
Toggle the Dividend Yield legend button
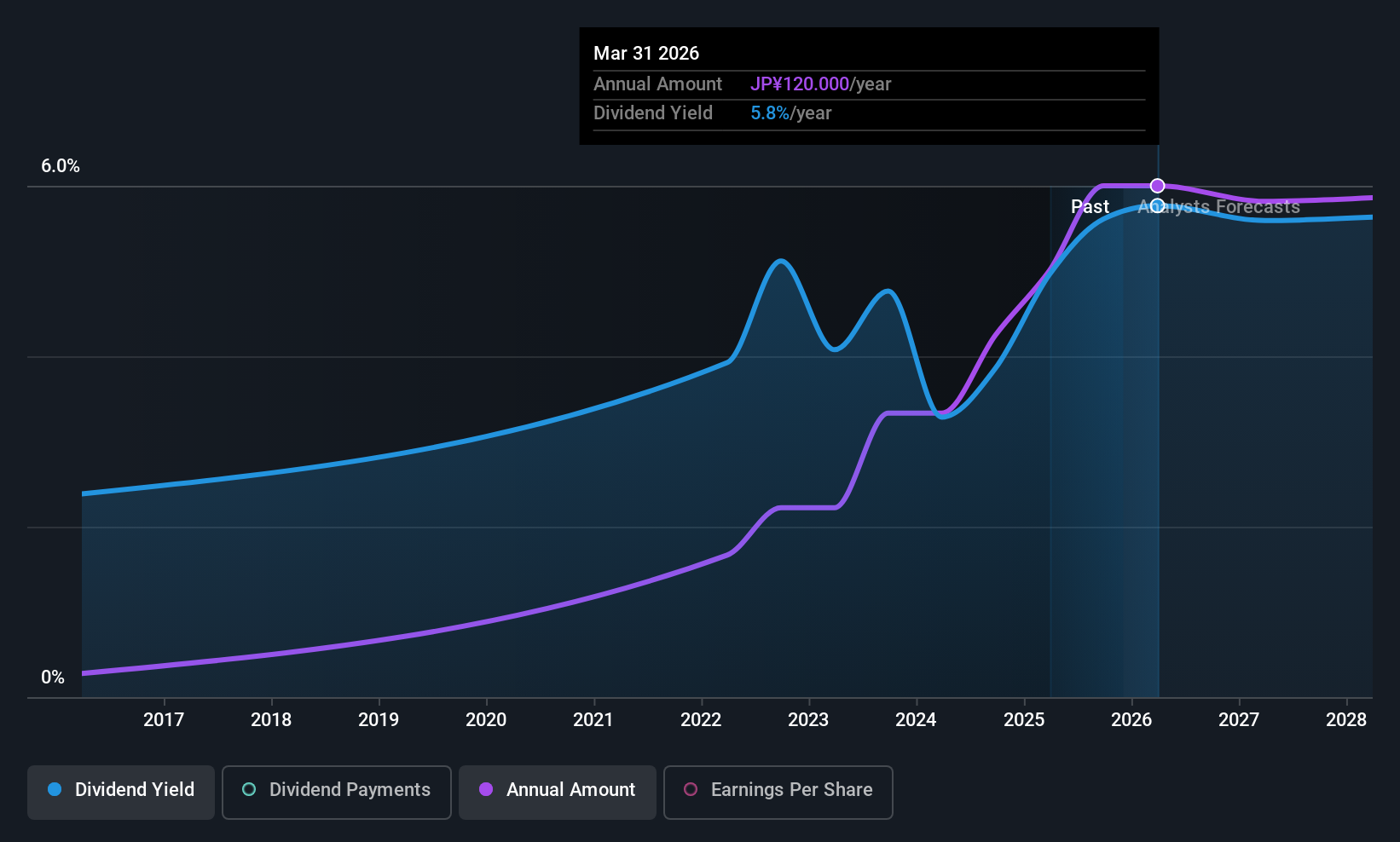click(121, 791)
